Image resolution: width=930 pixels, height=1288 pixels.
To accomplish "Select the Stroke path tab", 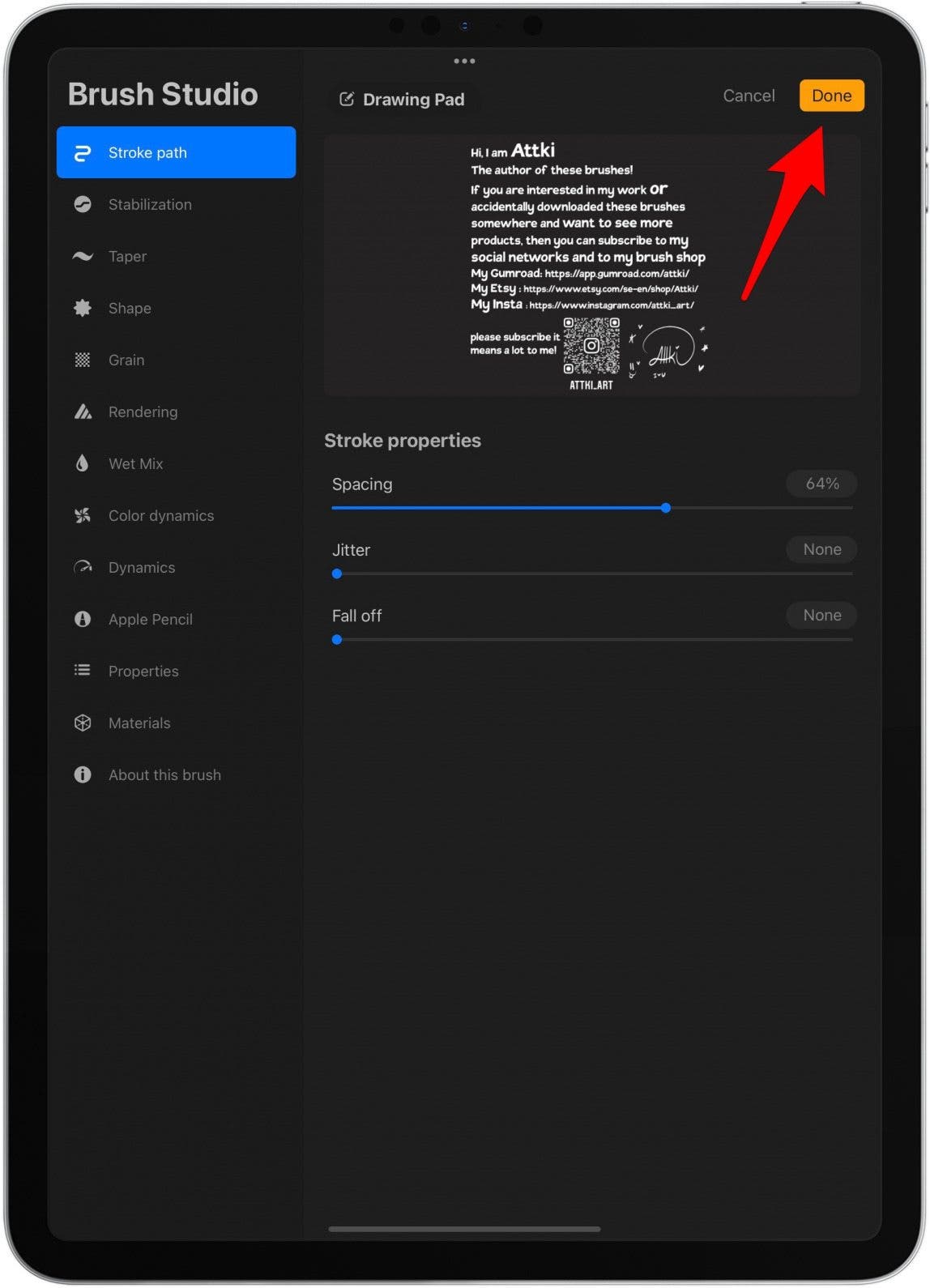I will pos(176,152).
